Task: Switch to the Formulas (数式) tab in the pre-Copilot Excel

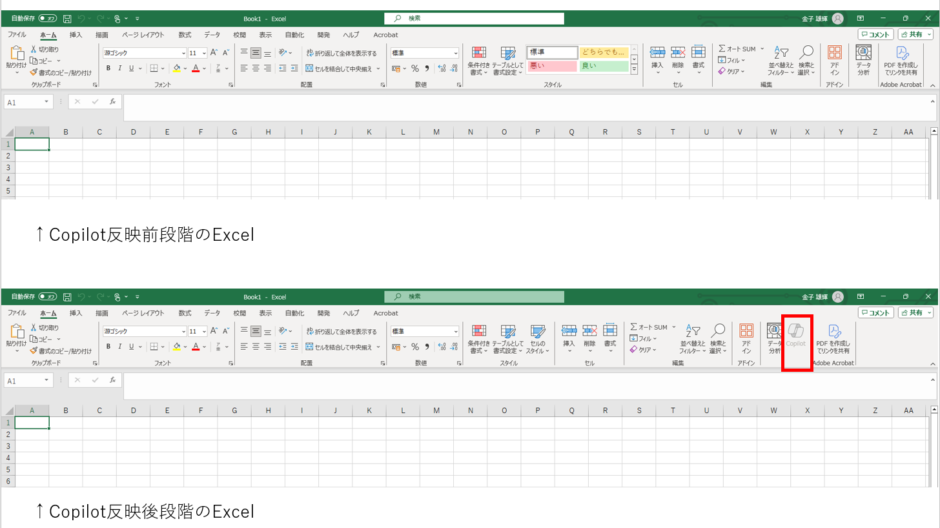Action: [x=185, y=35]
